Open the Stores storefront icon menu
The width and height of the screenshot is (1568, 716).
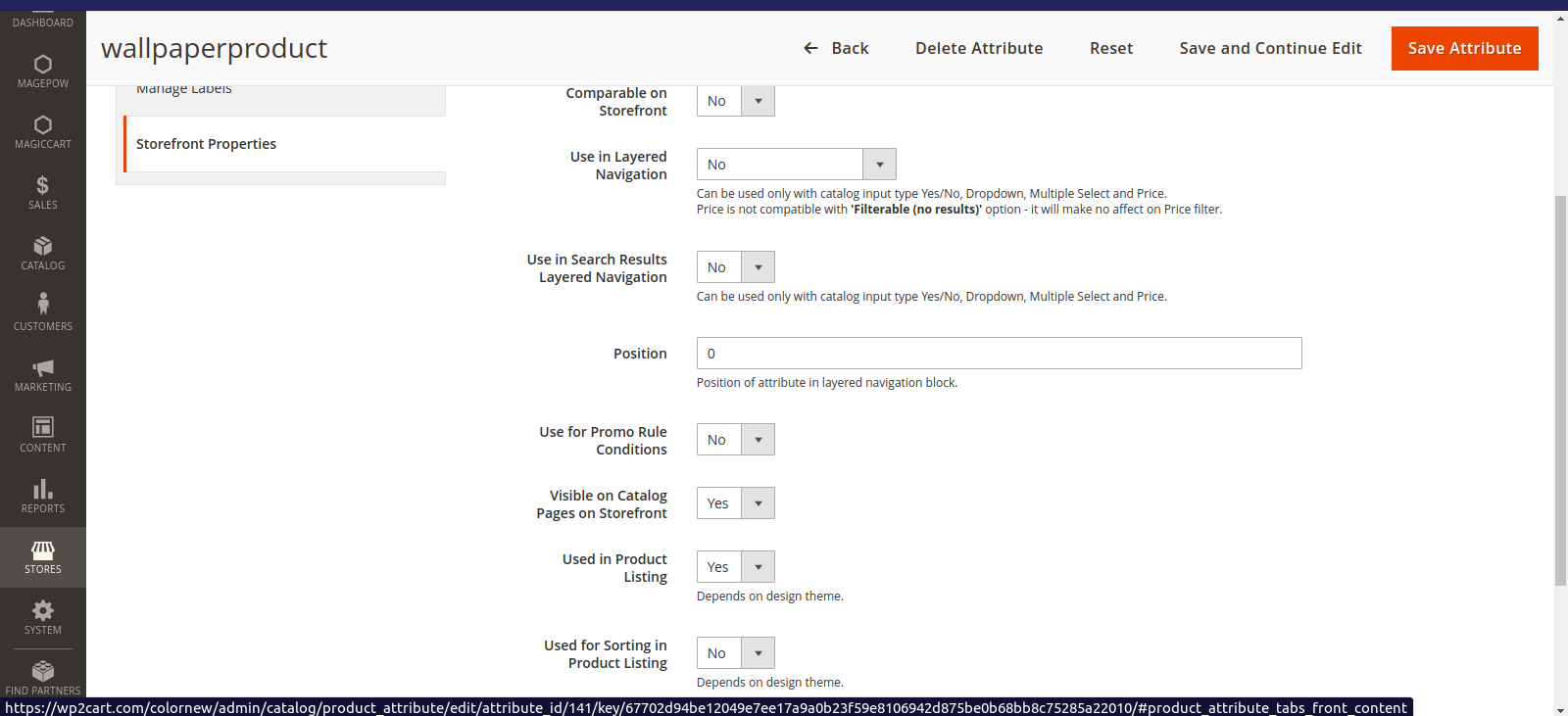[43, 557]
